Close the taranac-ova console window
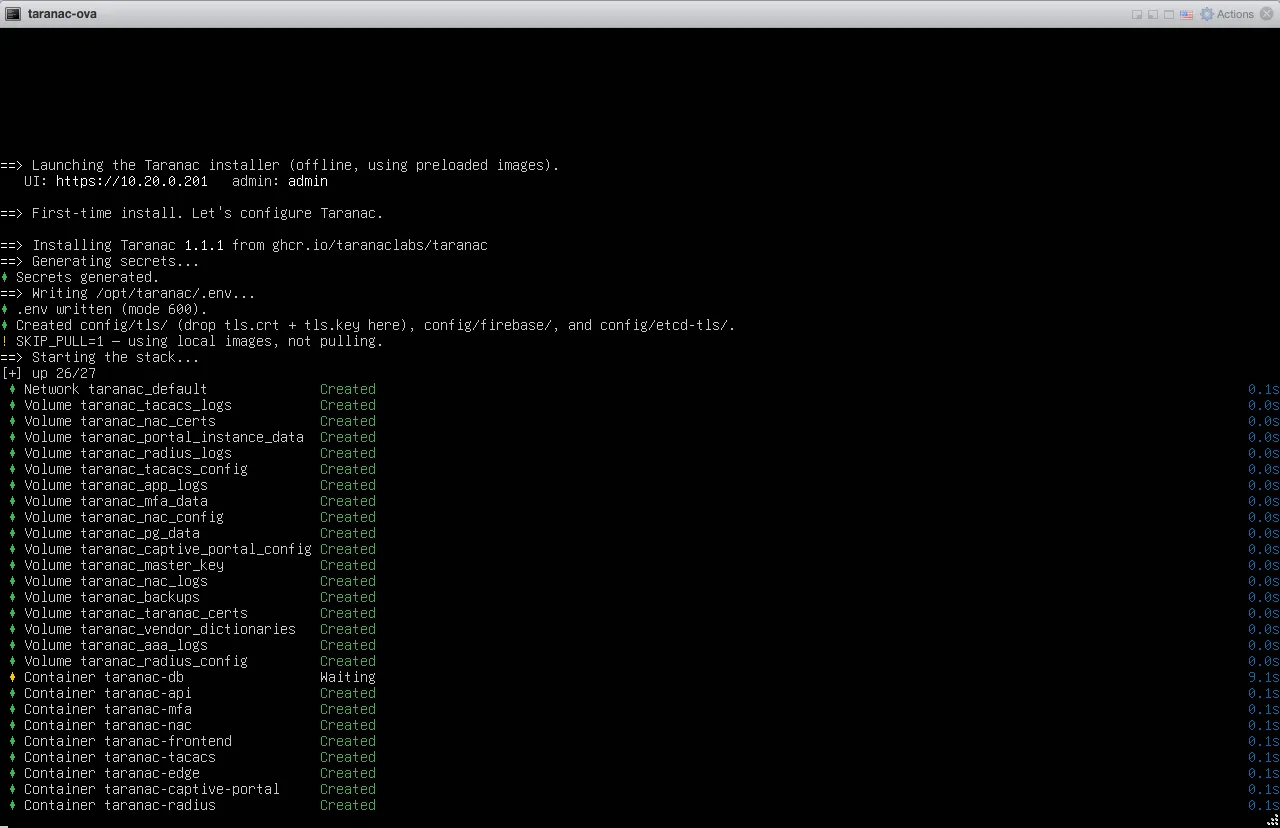The image size is (1280, 828). pos(1267,14)
